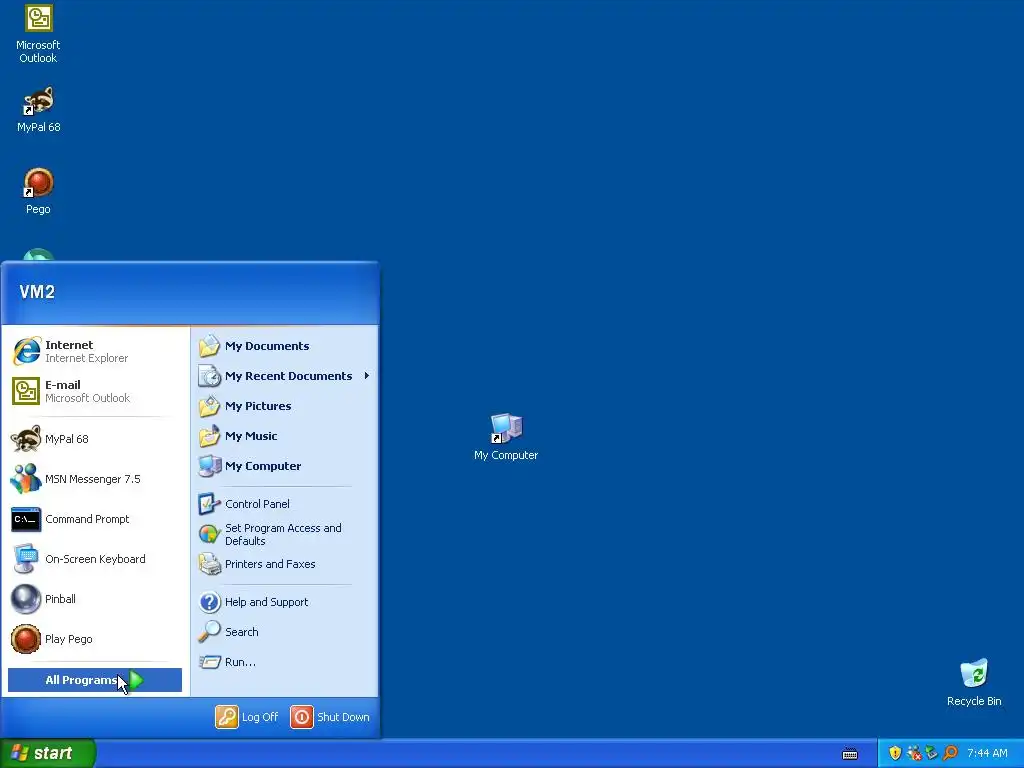Select My Computer icon on desktop
Screen dimensions: 1024x768
[506, 437]
